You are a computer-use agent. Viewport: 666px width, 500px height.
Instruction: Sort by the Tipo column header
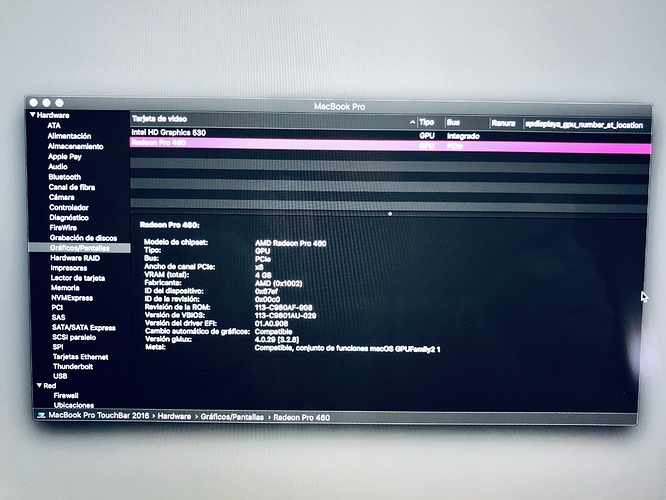point(426,122)
